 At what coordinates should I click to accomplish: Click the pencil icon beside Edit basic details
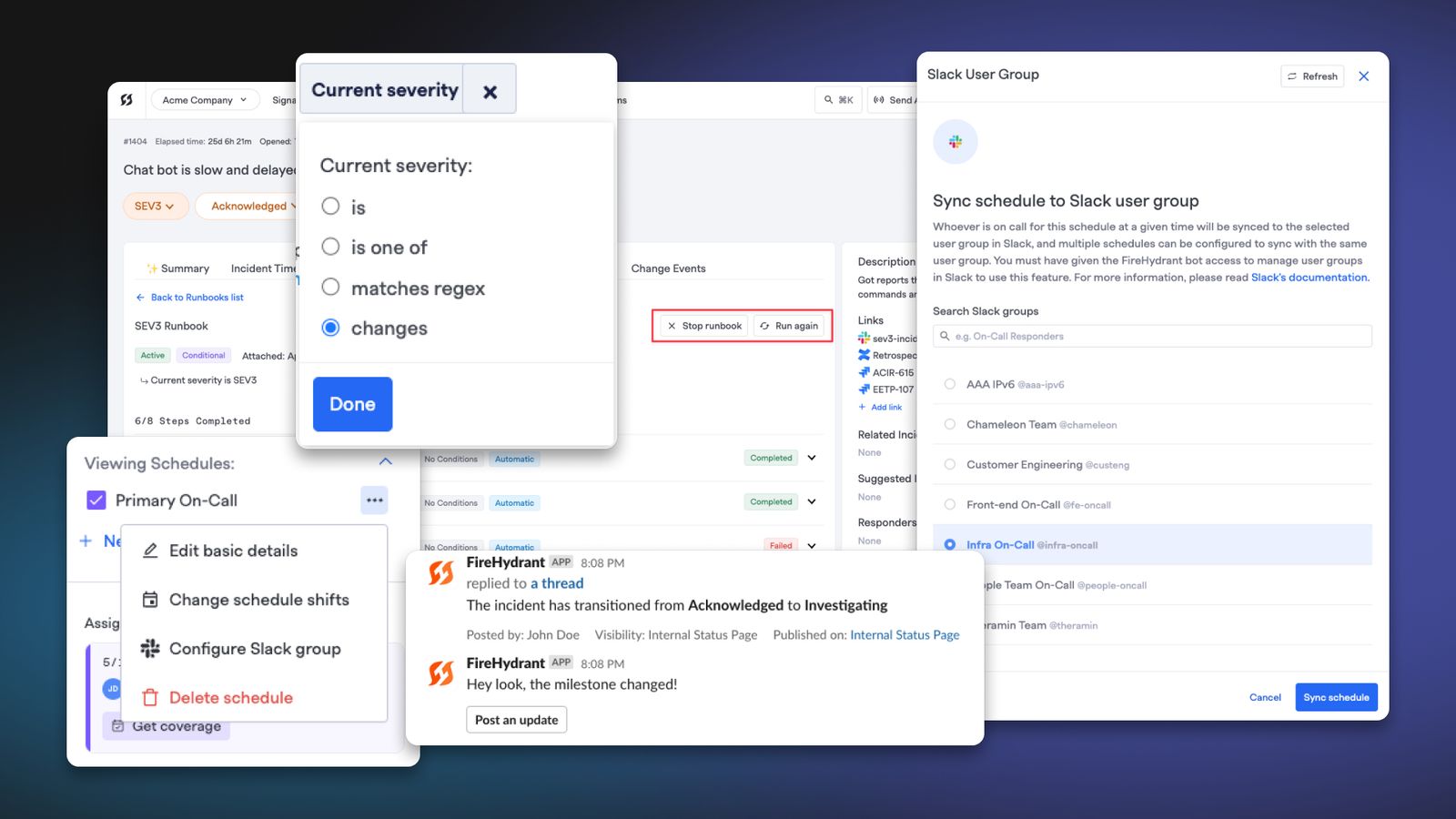151,551
